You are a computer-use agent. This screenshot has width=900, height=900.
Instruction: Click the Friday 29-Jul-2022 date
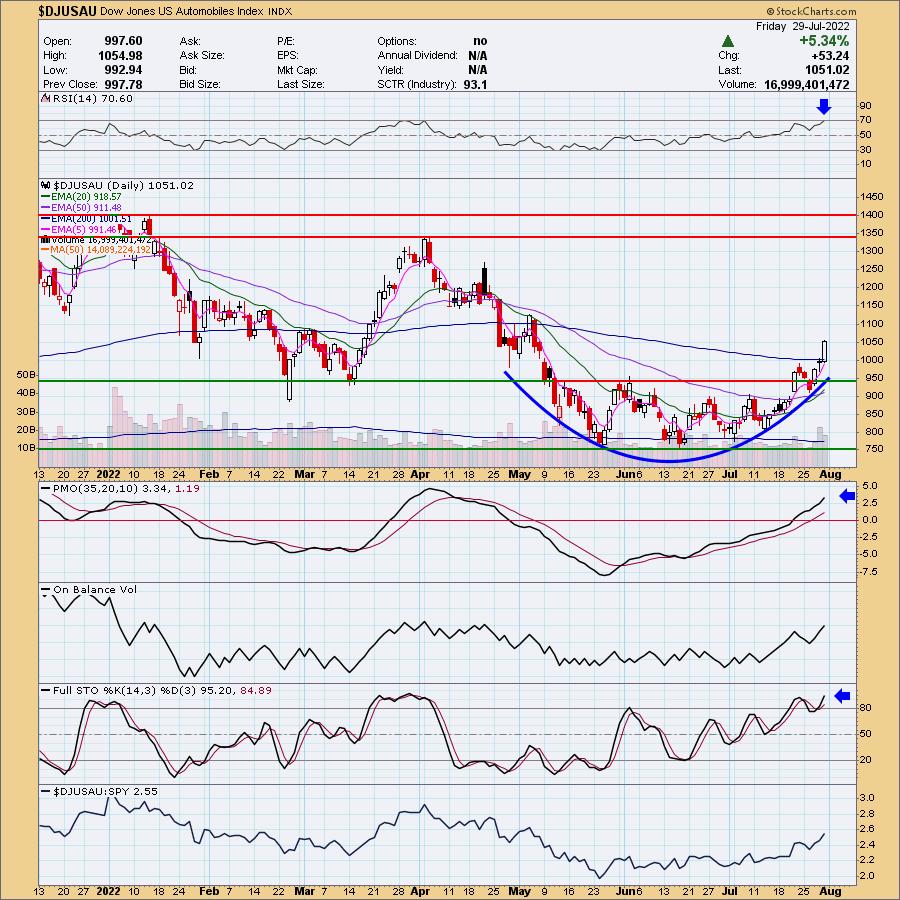point(802,26)
